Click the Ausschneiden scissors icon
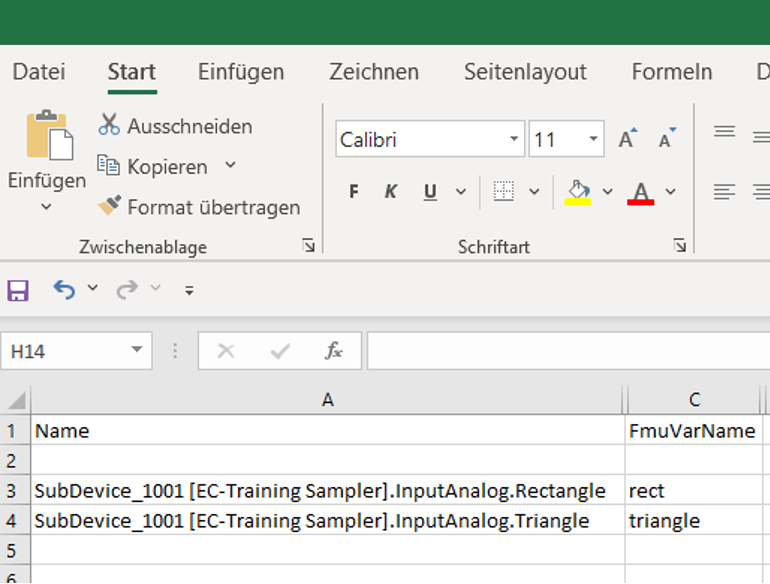770x584 pixels. (x=109, y=126)
